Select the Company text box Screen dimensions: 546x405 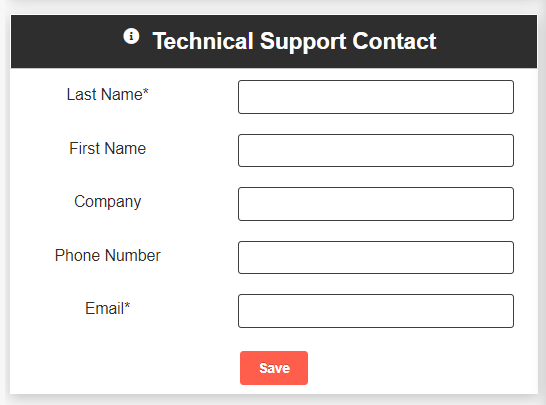click(x=376, y=204)
